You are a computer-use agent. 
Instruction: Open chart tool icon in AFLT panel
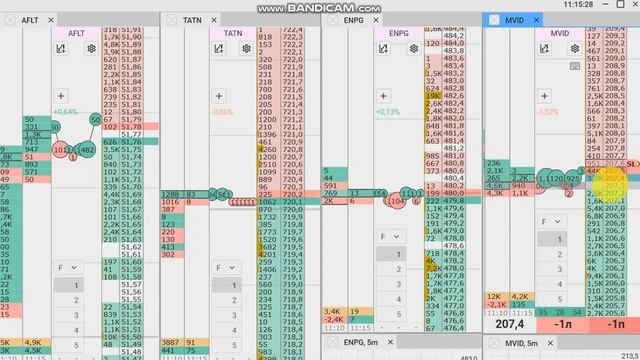[61, 49]
